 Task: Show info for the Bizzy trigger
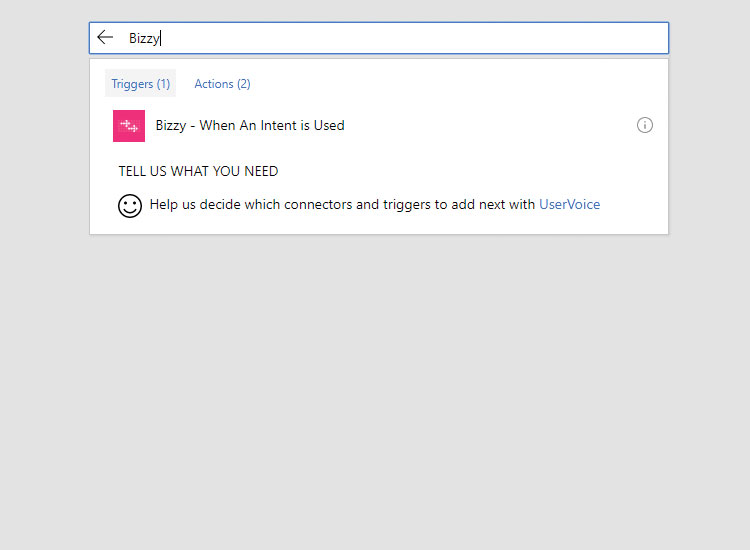(644, 125)
